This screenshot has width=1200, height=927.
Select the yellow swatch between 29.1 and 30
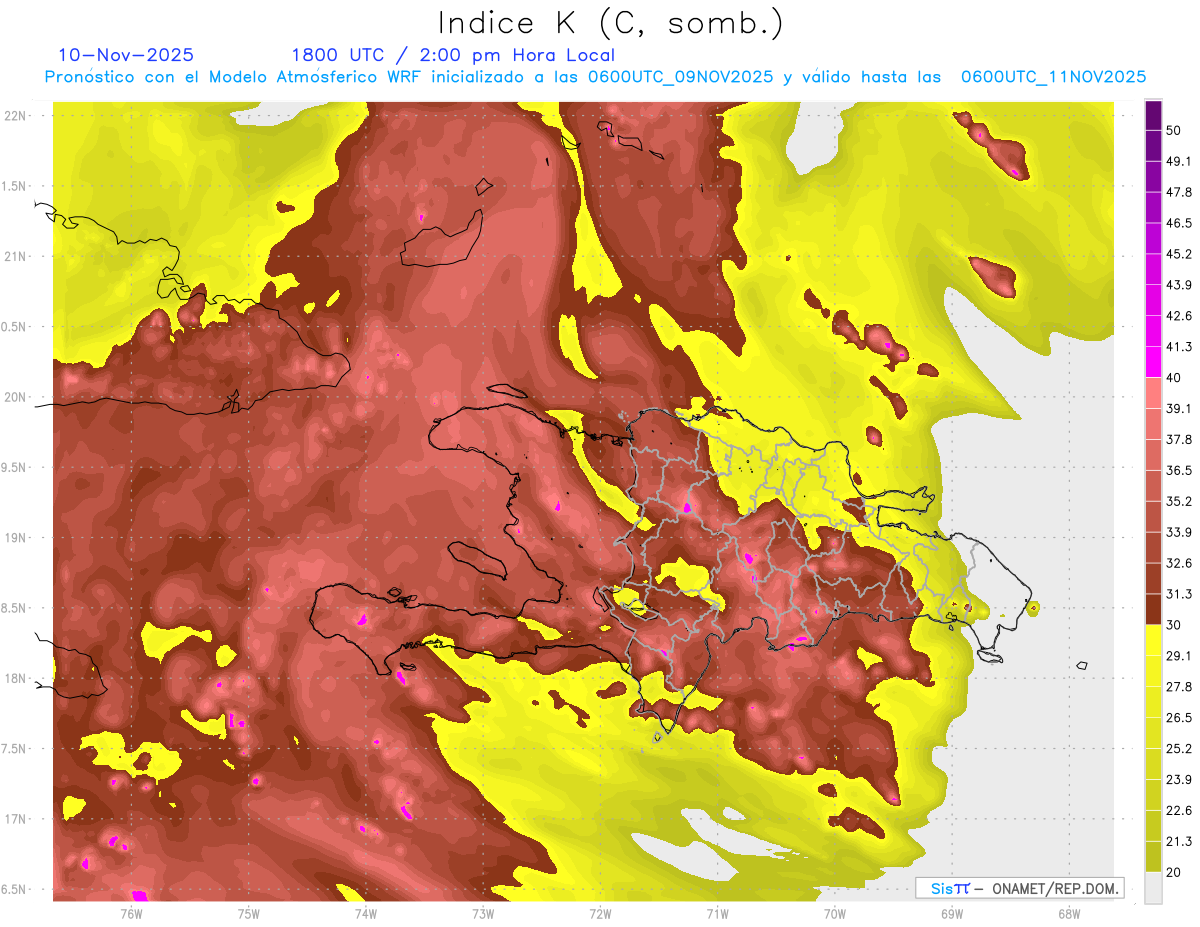click(1153, 640)
